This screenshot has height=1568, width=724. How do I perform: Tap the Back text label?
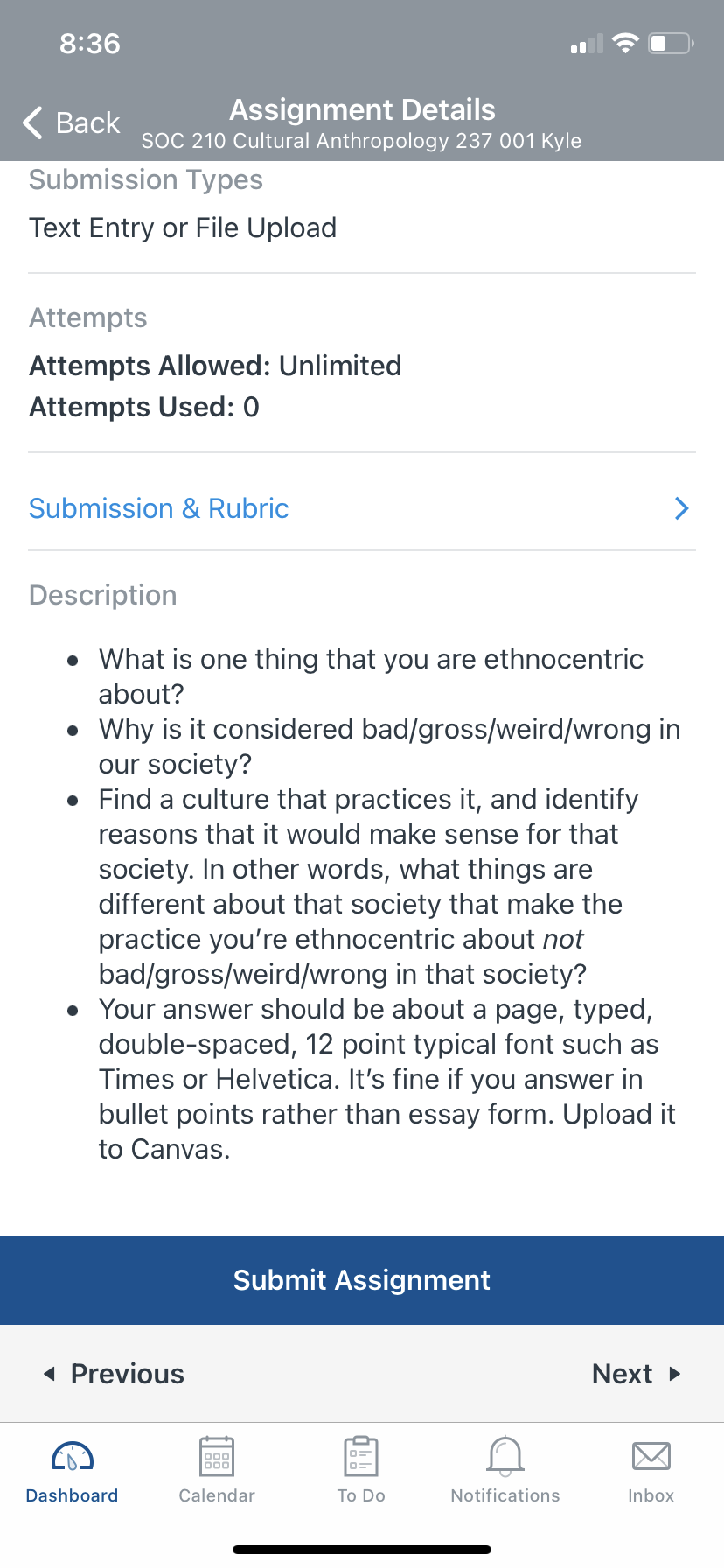[x=87, y=122]
